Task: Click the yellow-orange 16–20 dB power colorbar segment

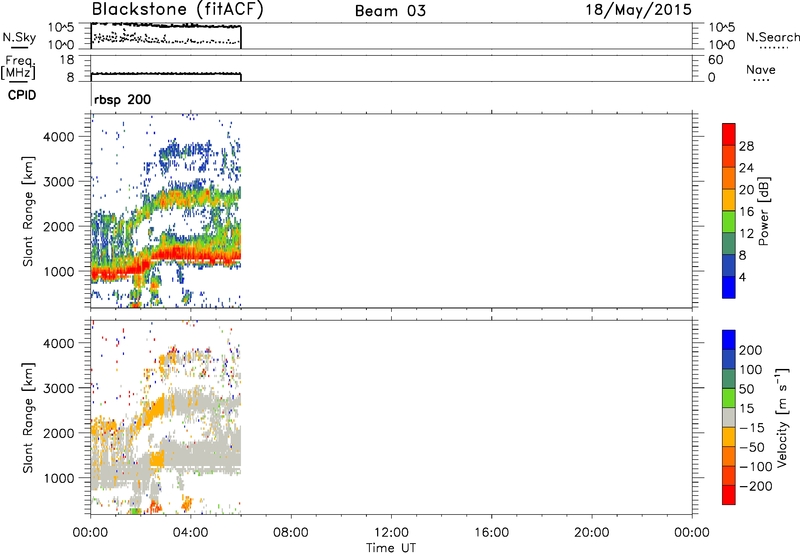Action: tap(729, 200)
